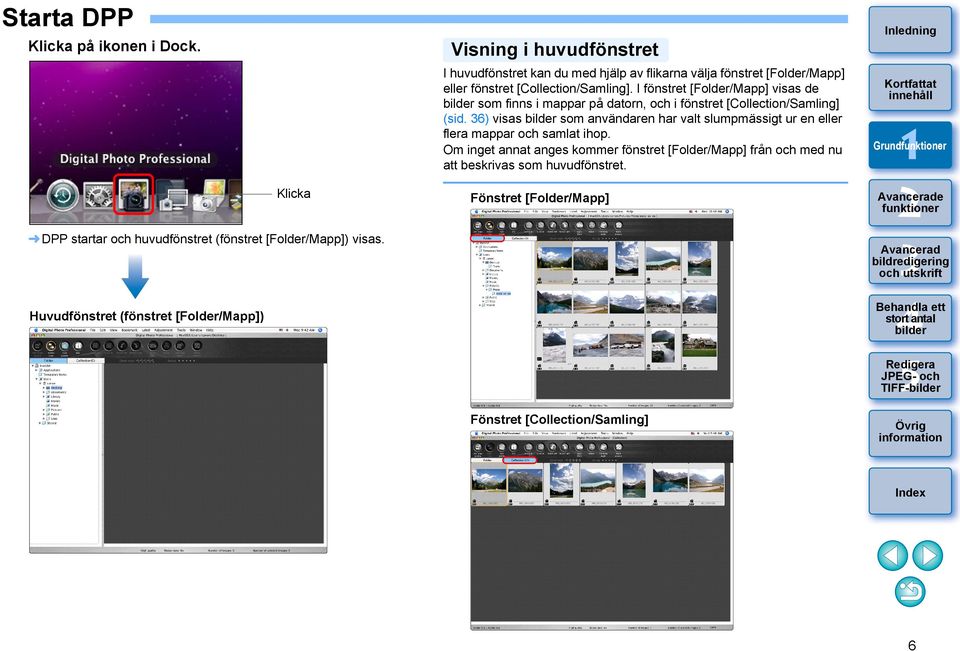Open System Preferences gear icon in Dock
Image resolution: width=960 pixels, height=651 pixels.
[98, 196]
